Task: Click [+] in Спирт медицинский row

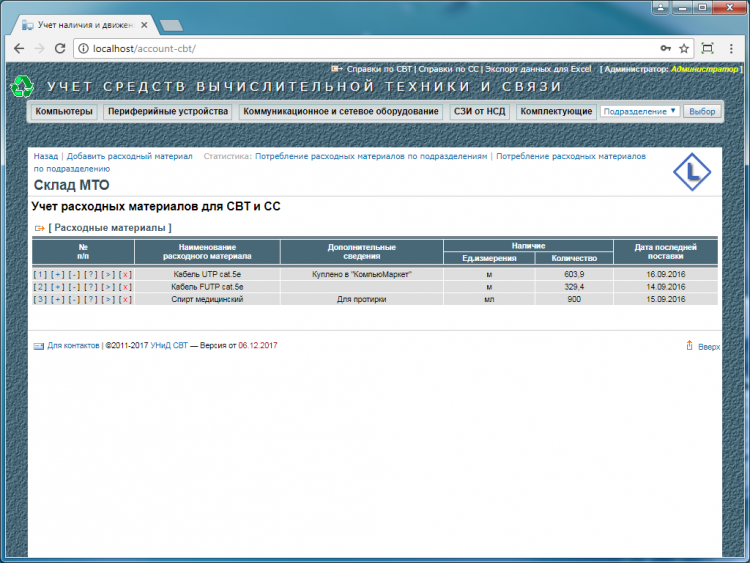Action: (57, 299)
